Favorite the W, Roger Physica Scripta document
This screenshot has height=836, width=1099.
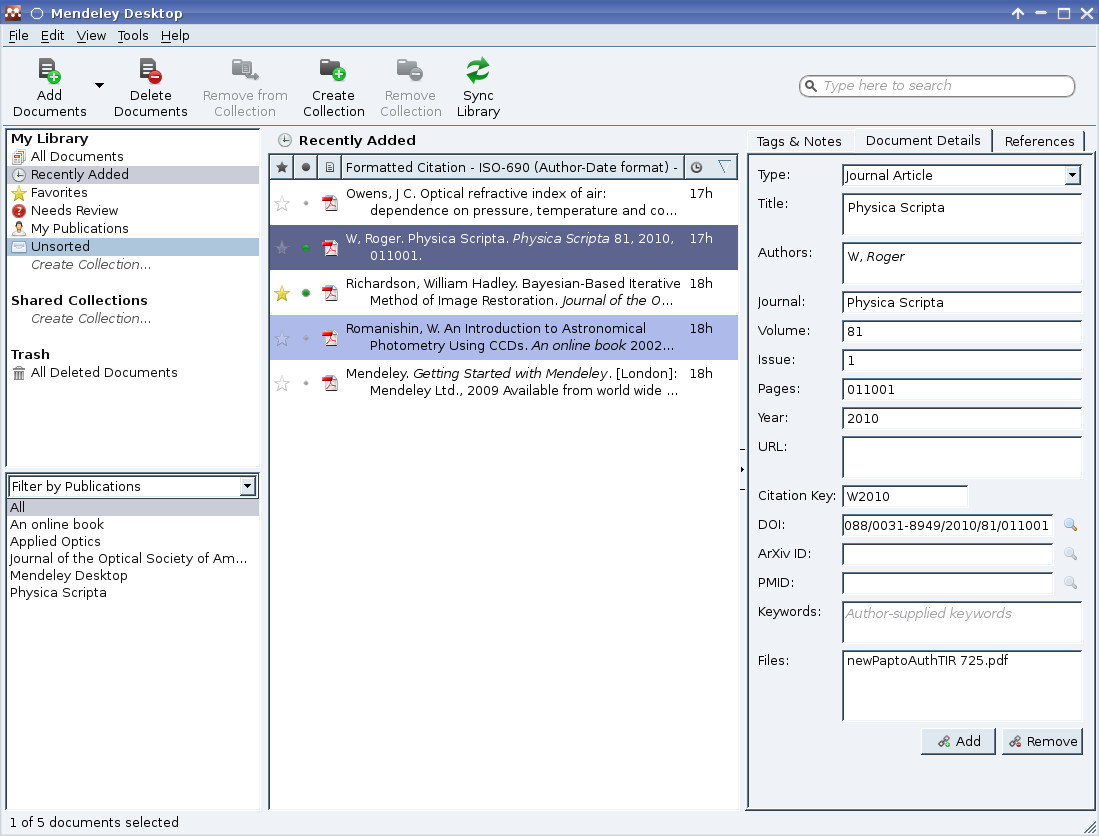282,248
